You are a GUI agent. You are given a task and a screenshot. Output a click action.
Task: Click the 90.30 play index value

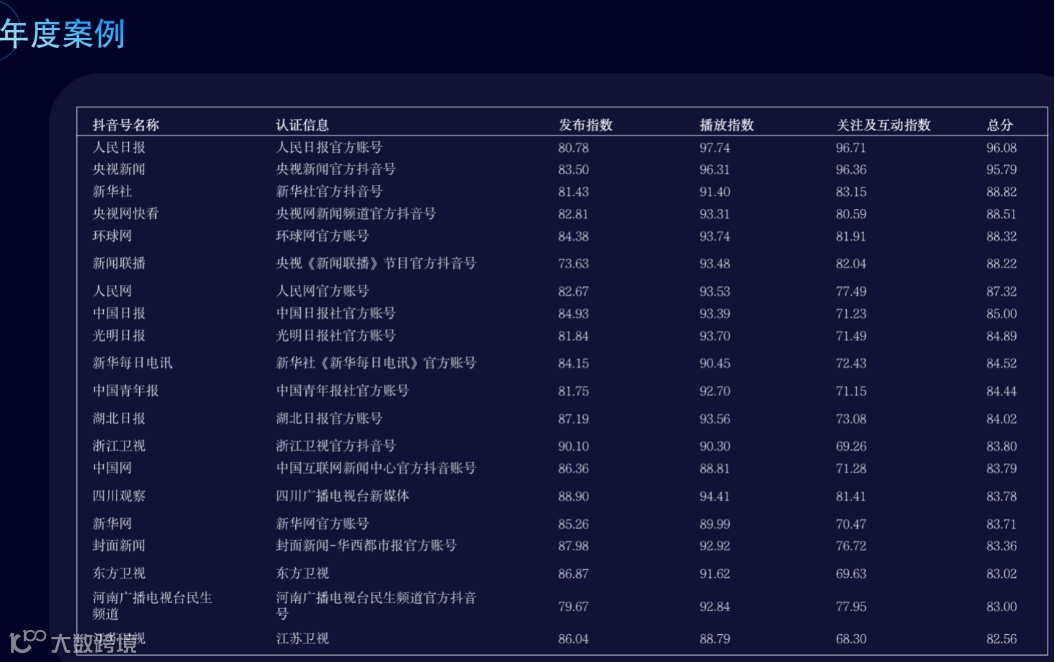click(715, 447)
